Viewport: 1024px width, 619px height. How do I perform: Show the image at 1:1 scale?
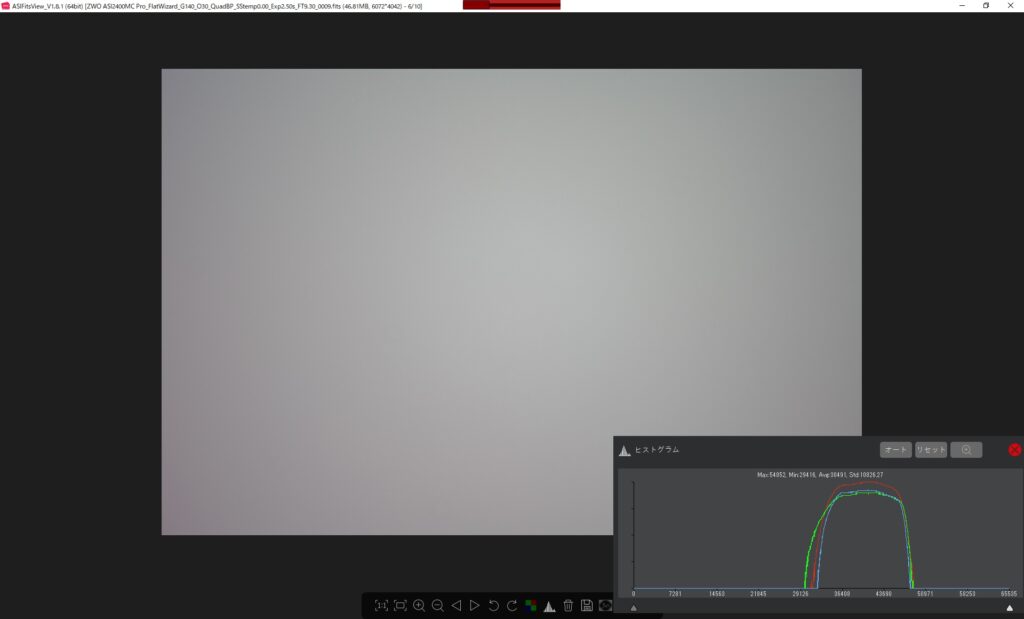(381, 605)
